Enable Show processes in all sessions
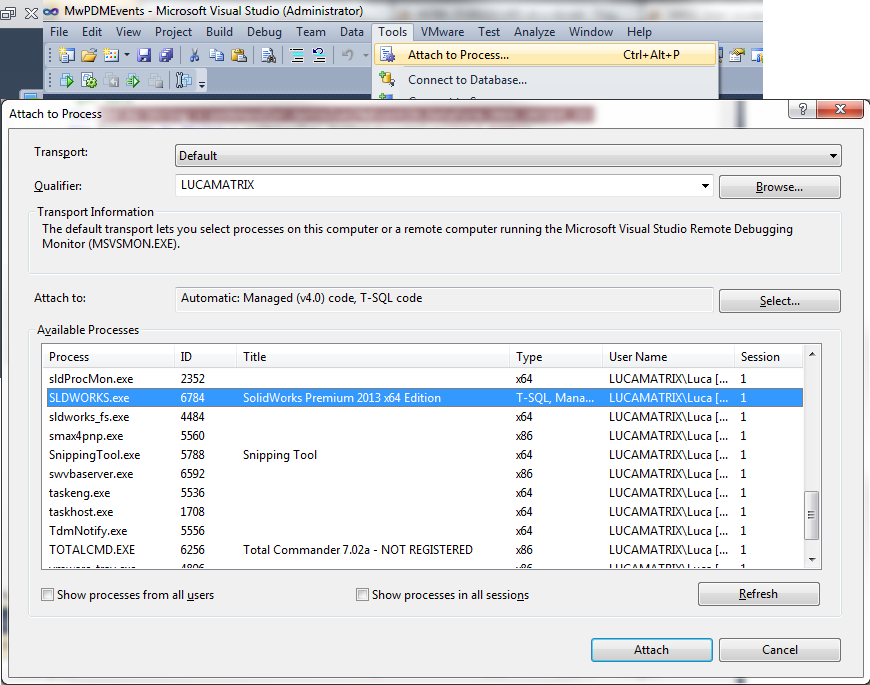Image resolution: width=870 pixels, height=685 pixels. tap(362, 595)
